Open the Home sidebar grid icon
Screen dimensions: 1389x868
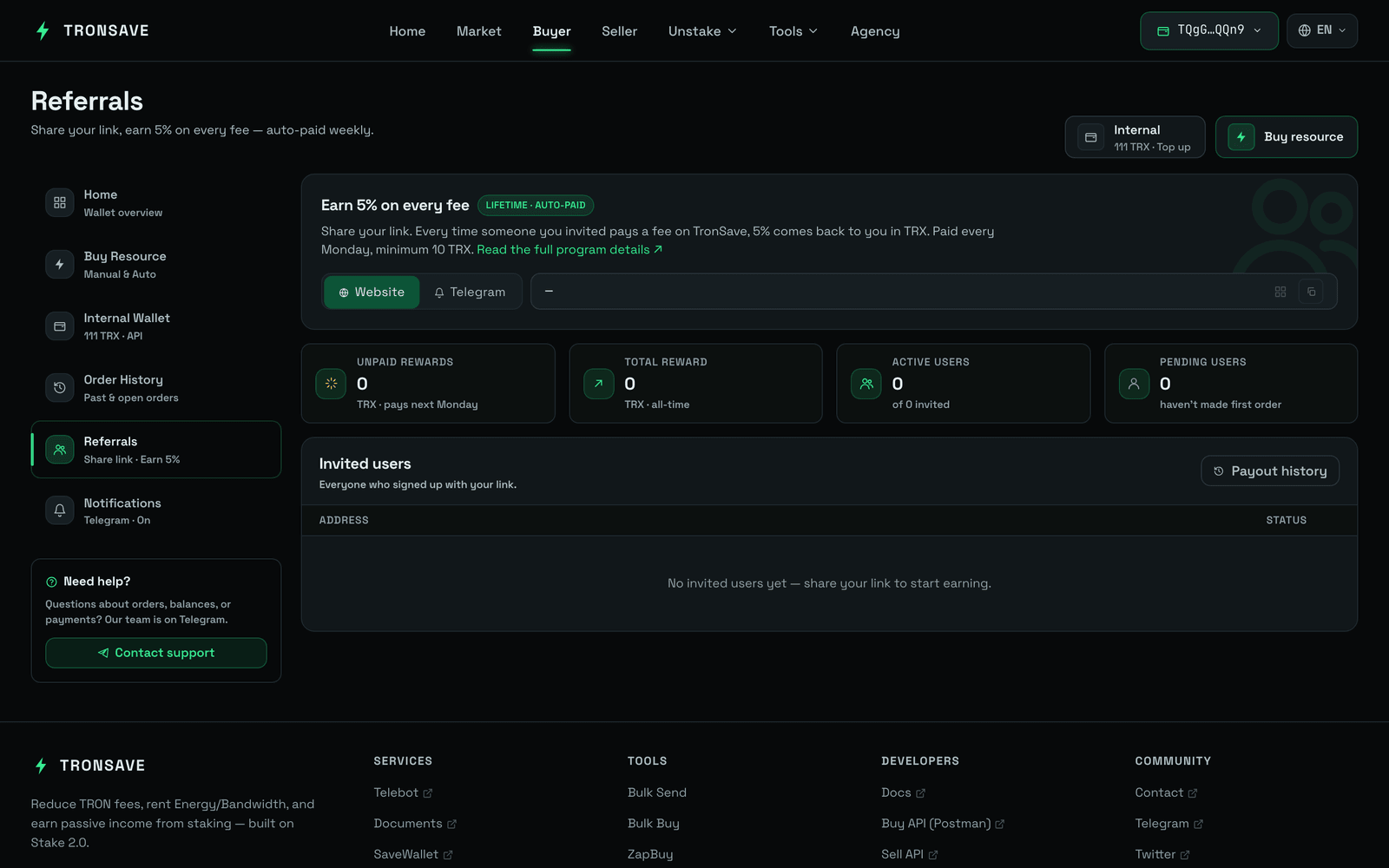(x=60, y=203)
